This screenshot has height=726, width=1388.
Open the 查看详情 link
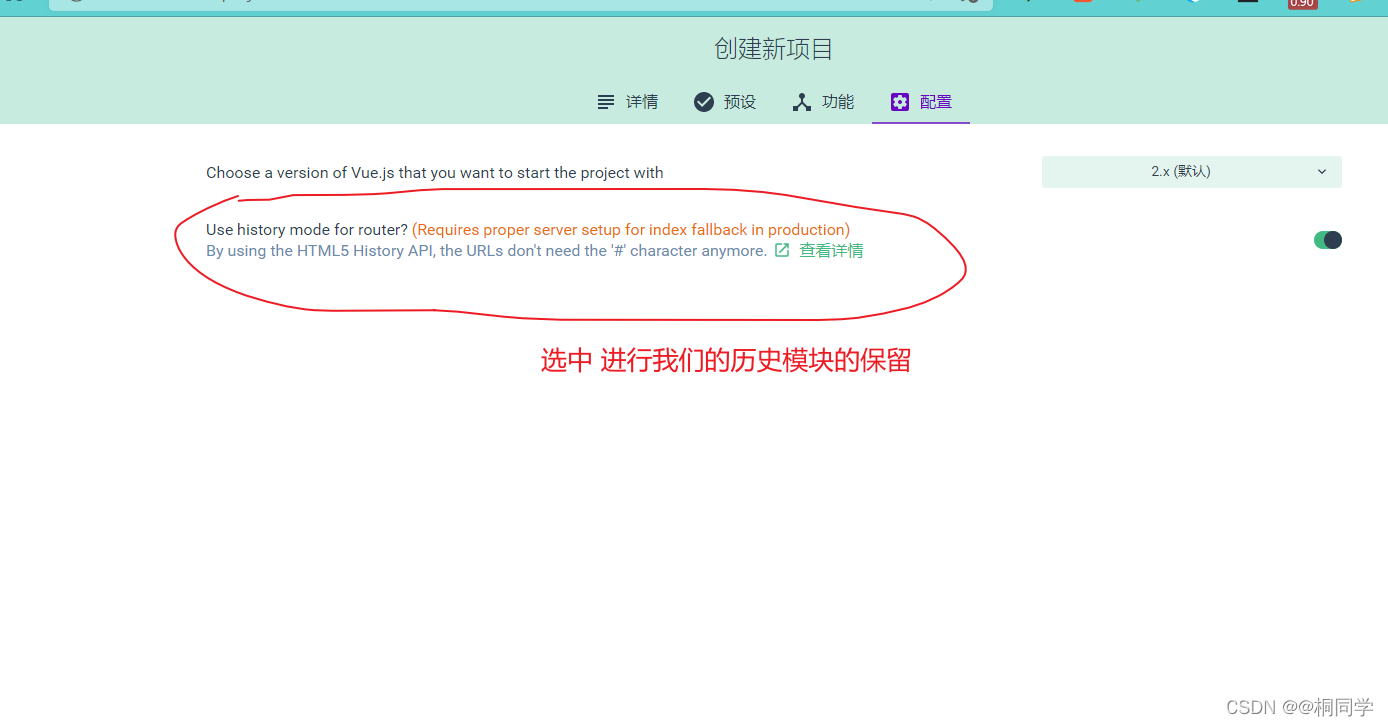pos(831,251)
